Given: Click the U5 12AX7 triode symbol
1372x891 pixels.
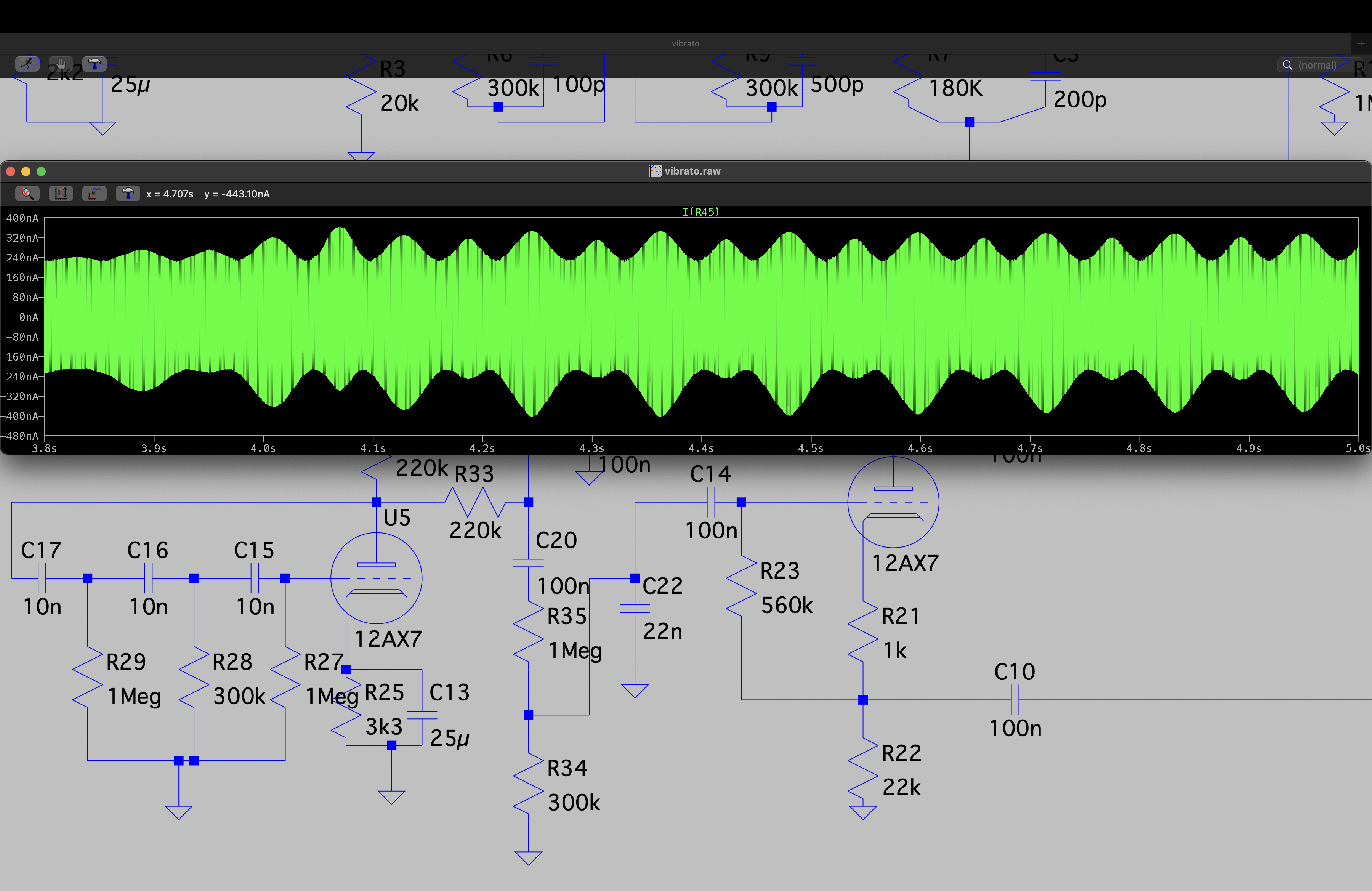Looking at the screenshot, I should point(377,578).
